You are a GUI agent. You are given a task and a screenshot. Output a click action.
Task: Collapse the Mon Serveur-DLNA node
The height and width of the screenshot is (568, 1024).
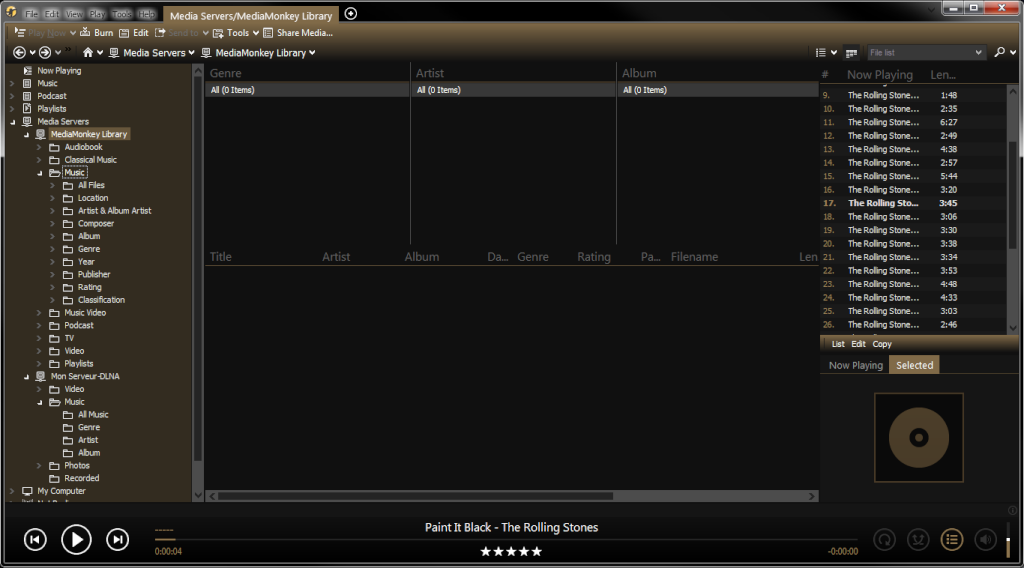(x=26, y=377)
